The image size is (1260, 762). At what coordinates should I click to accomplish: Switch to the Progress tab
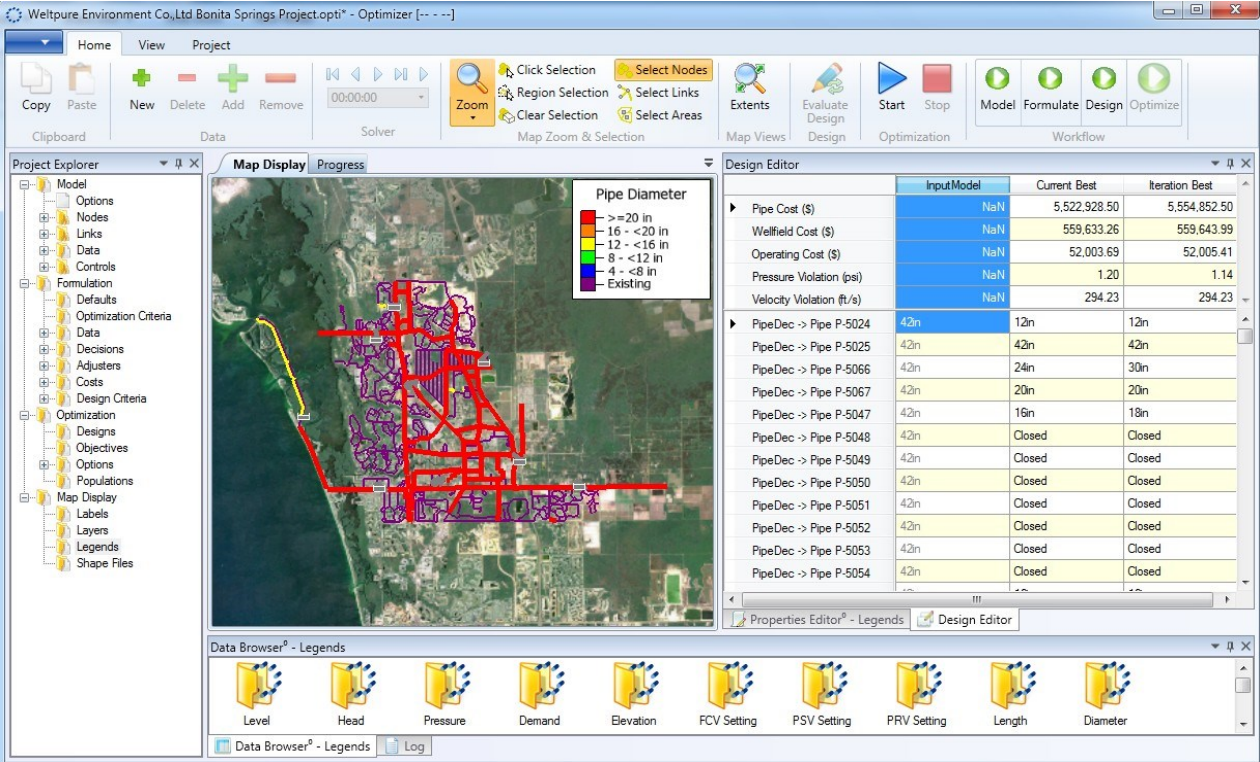click(x=340, y=165)
